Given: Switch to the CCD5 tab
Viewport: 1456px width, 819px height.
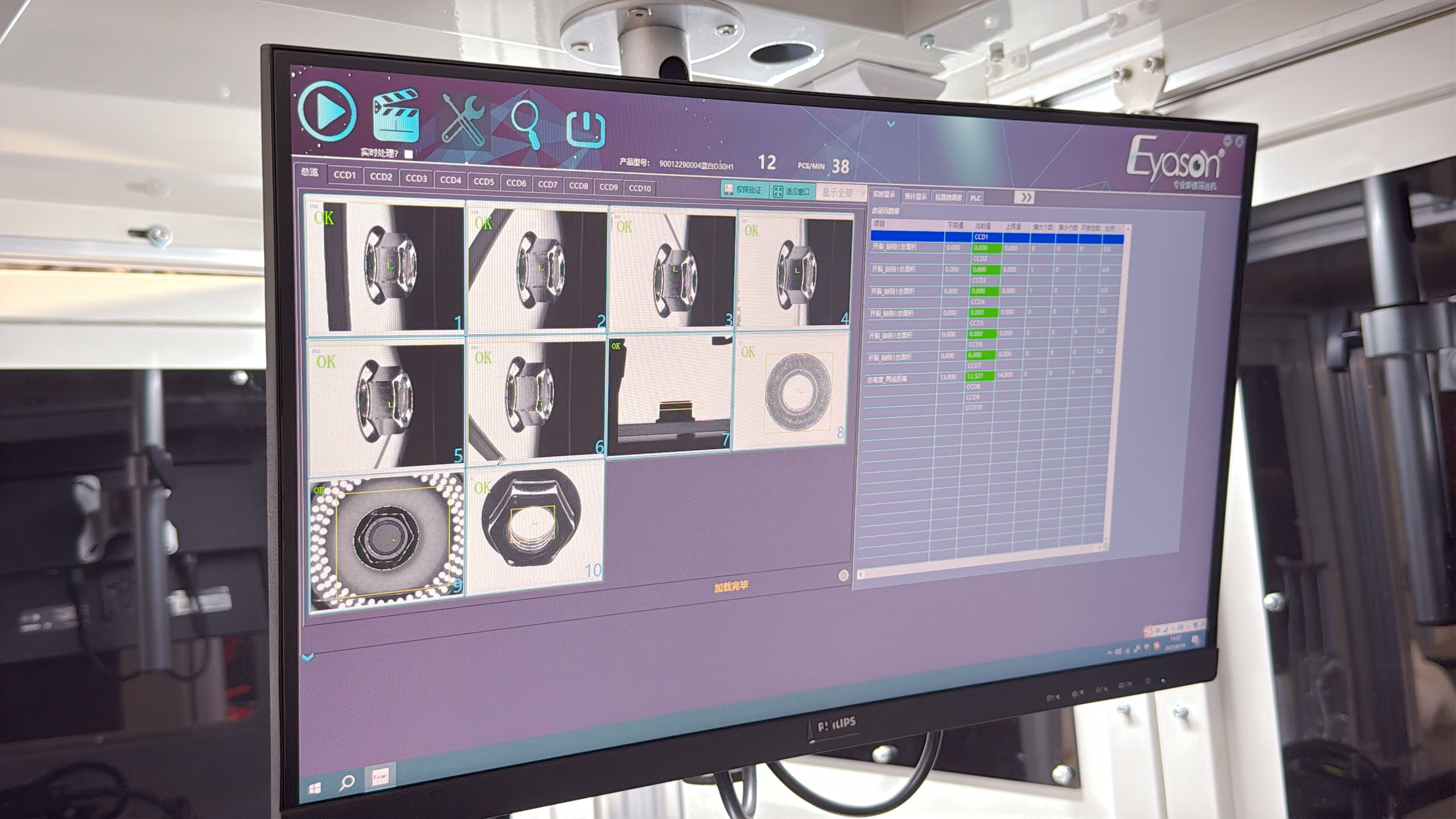Looking at the screenshot, I should click(x=484, y=181).
